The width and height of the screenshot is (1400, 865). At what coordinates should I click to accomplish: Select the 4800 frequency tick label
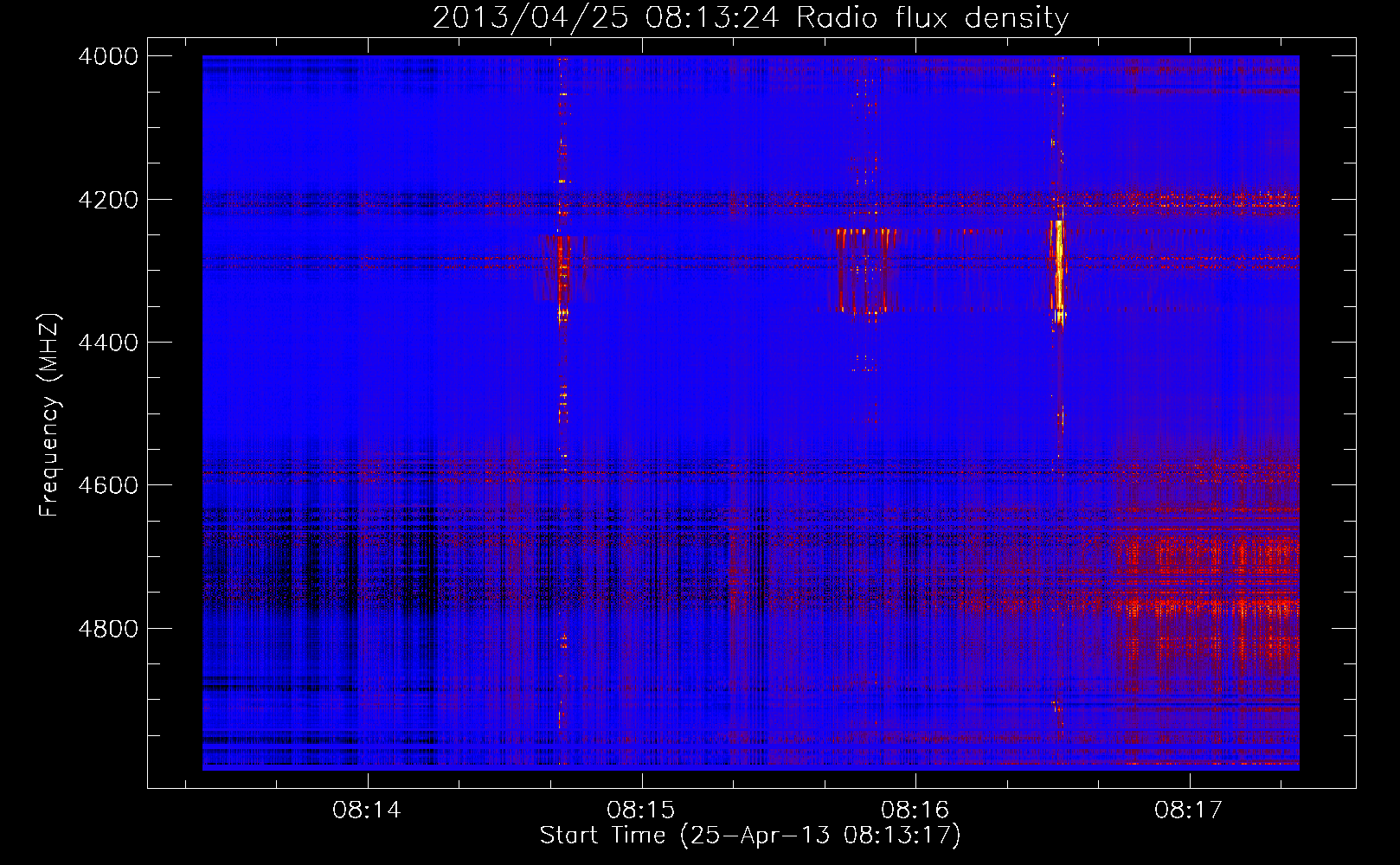tap(108, 628)
